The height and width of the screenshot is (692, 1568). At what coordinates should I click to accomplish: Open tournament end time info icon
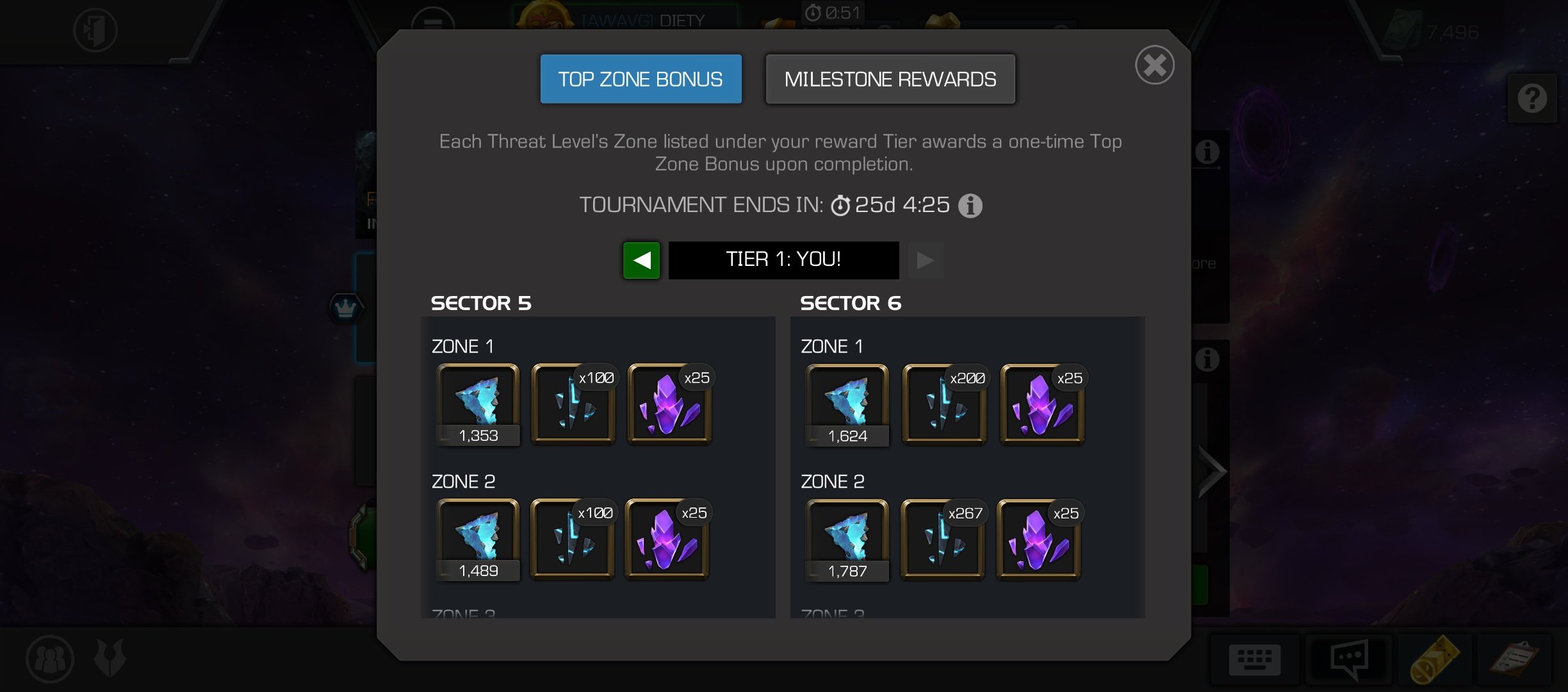[970, 206]
